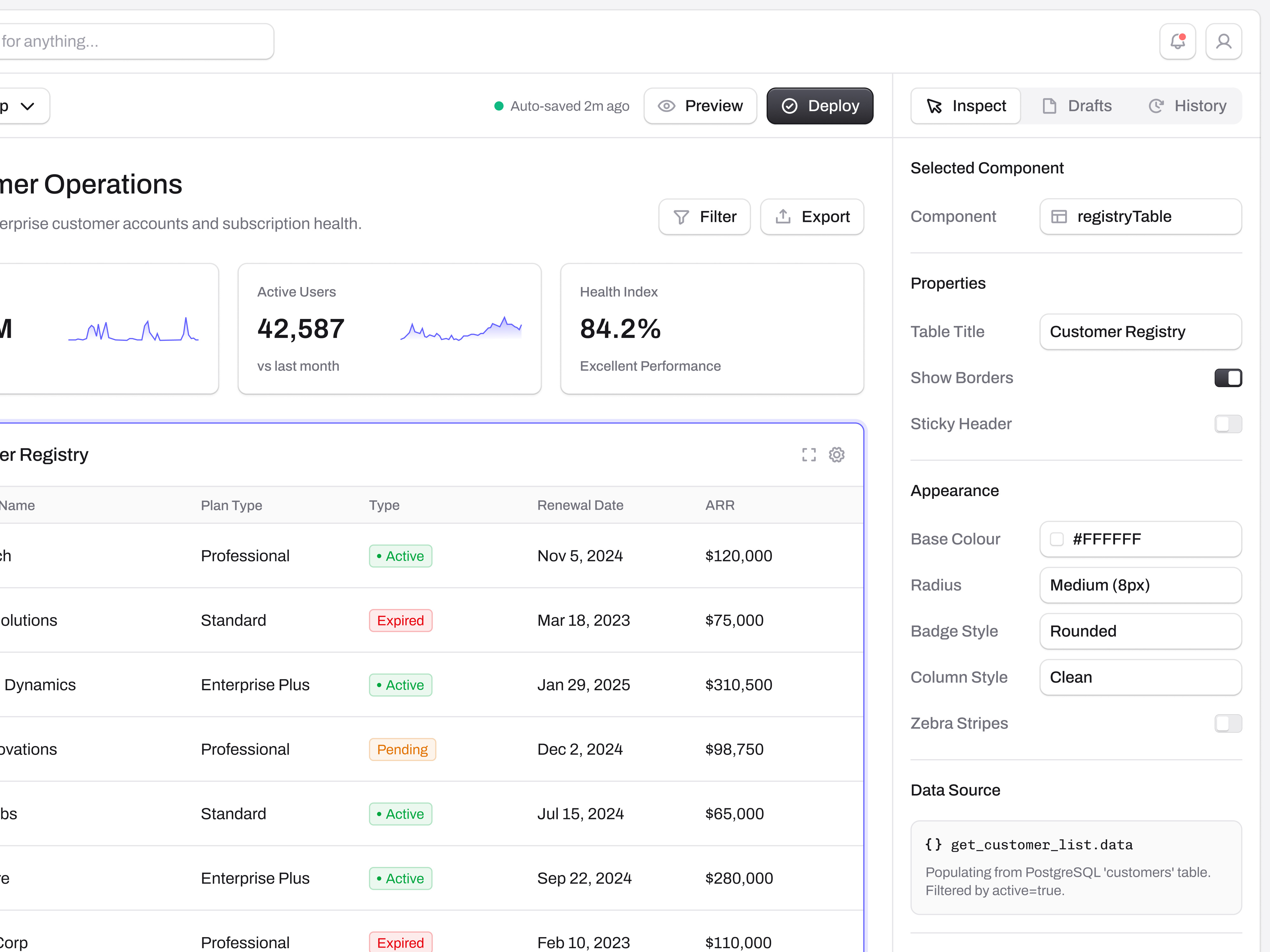This screenshot has height=952, width=1270.
Task: Click the Active badge in the Jan 29, 2025 row
Action: [400, 685]
